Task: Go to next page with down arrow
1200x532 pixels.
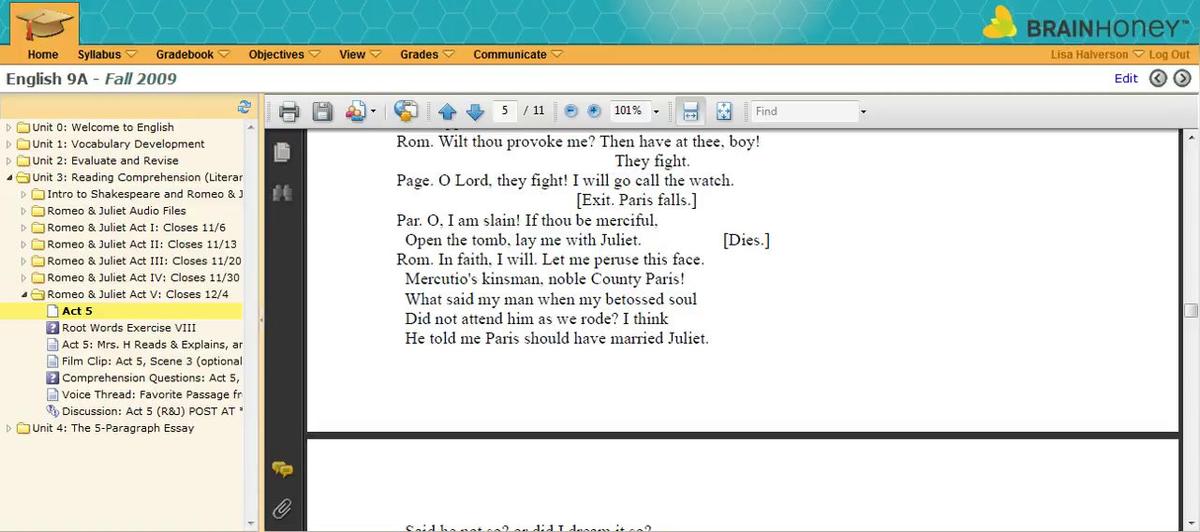Action: coord(475,111)
